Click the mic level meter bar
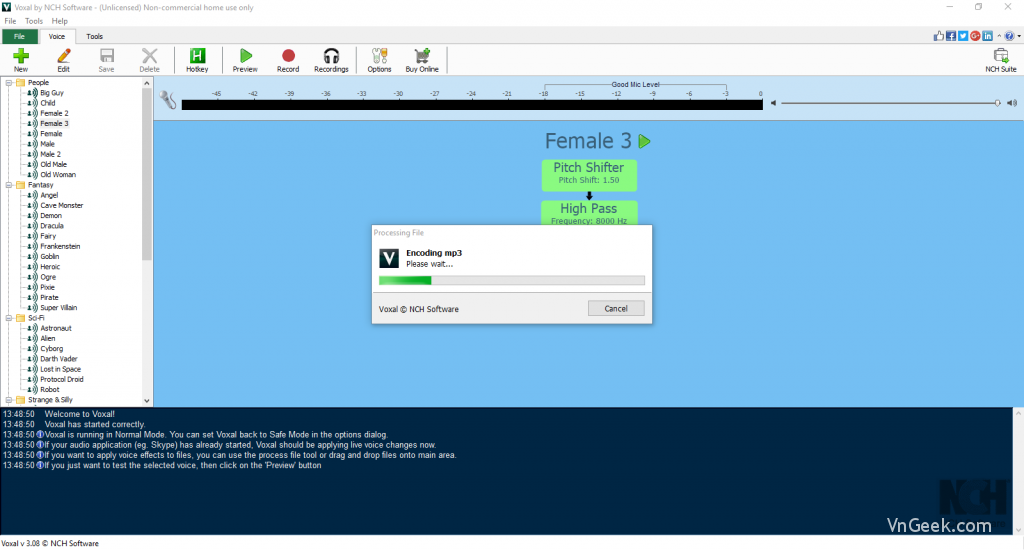1024x550 pixels. pyautogui.click(x=472, y=105)
